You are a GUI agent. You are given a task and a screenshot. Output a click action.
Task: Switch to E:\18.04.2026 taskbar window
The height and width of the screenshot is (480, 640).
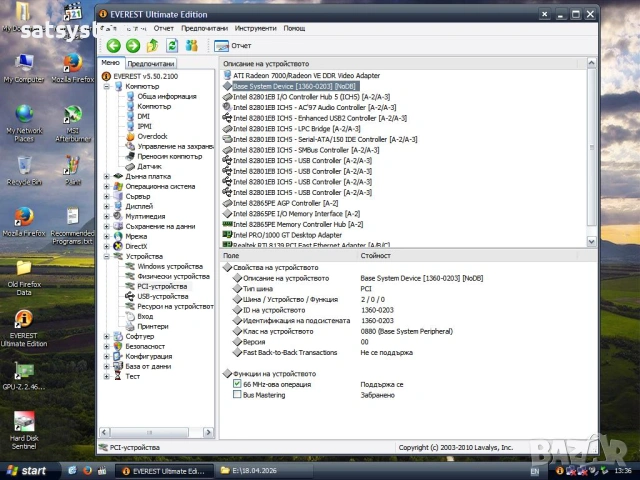[x=266, y=471]
